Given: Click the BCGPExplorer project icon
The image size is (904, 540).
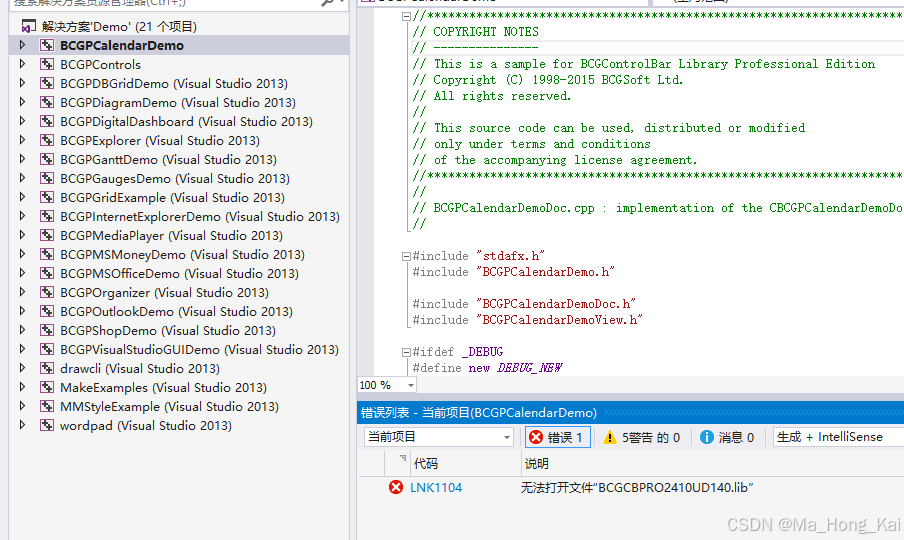Looking at the screenshot, I should coord(47,140).
